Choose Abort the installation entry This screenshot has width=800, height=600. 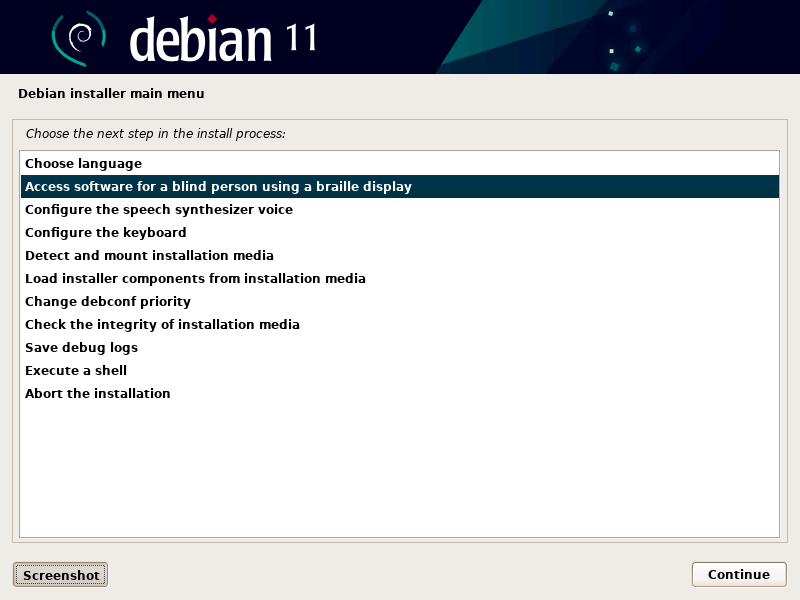pyautogui.click(x=399, y=393)
